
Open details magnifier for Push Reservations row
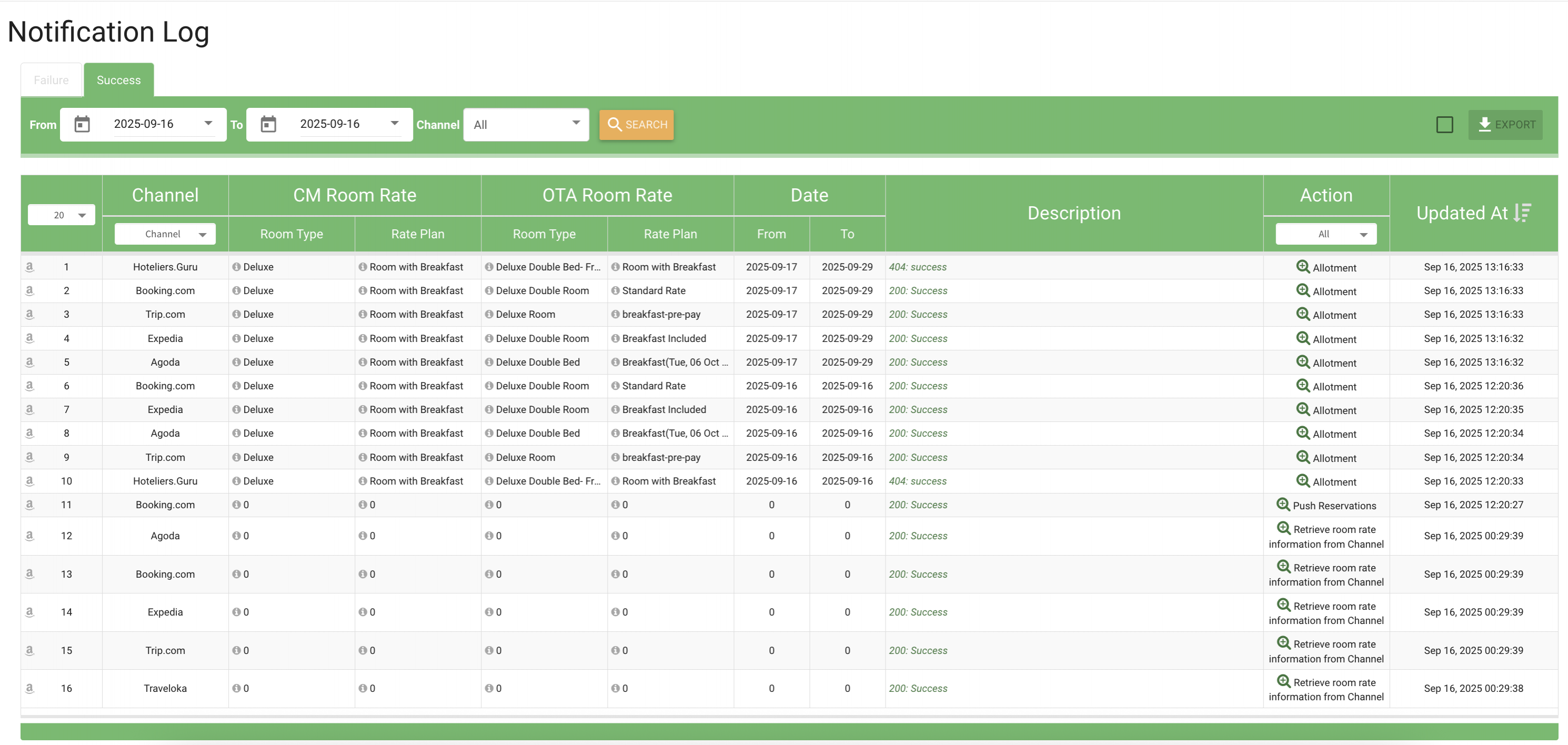click(1282, 505)
